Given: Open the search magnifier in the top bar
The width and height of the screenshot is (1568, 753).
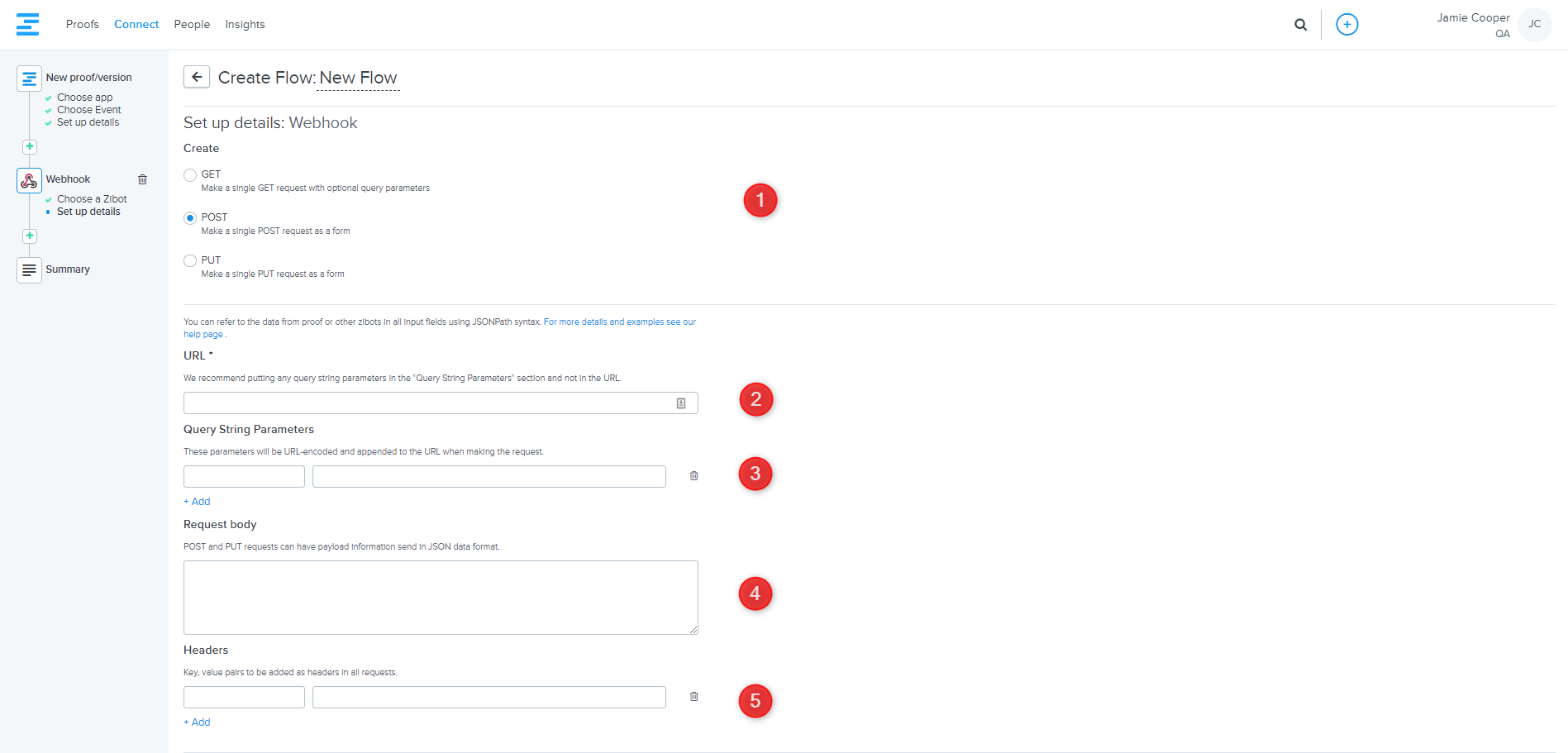Looking at the screenshot, I should 1300,25.
